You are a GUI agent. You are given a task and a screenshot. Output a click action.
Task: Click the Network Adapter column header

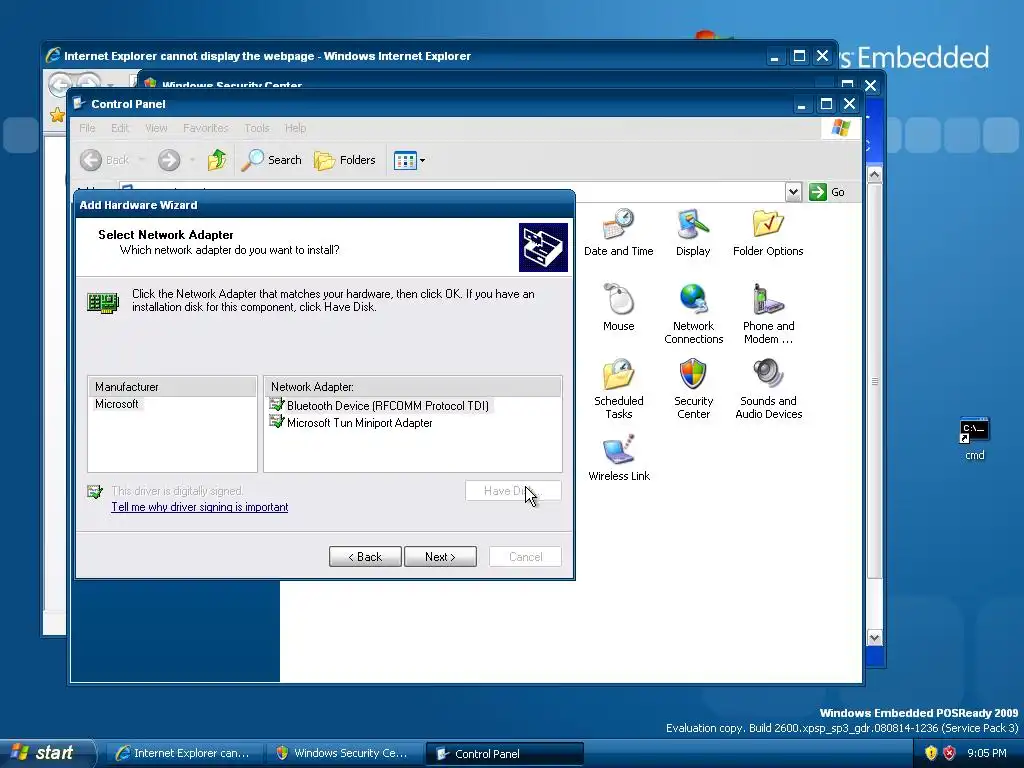[x=413, y=387]
